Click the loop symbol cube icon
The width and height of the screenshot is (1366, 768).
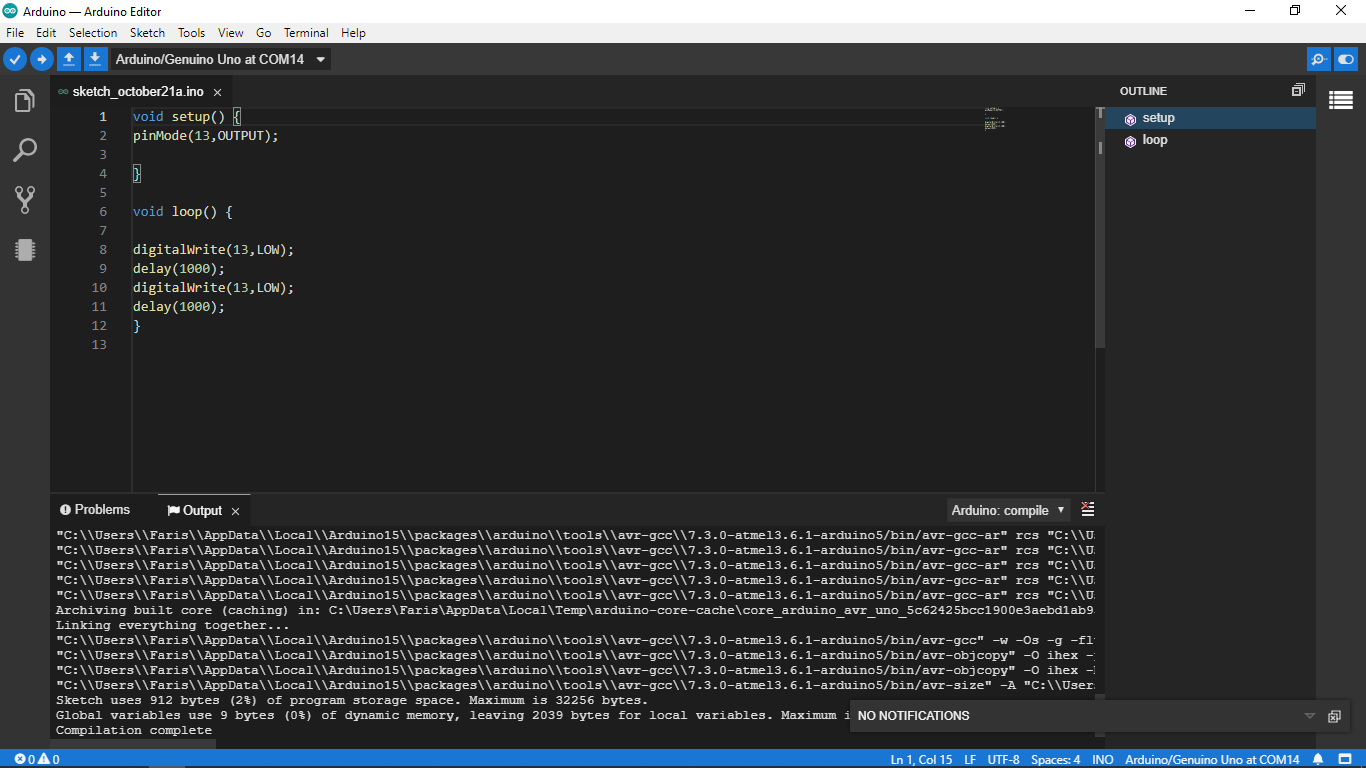1130,141
